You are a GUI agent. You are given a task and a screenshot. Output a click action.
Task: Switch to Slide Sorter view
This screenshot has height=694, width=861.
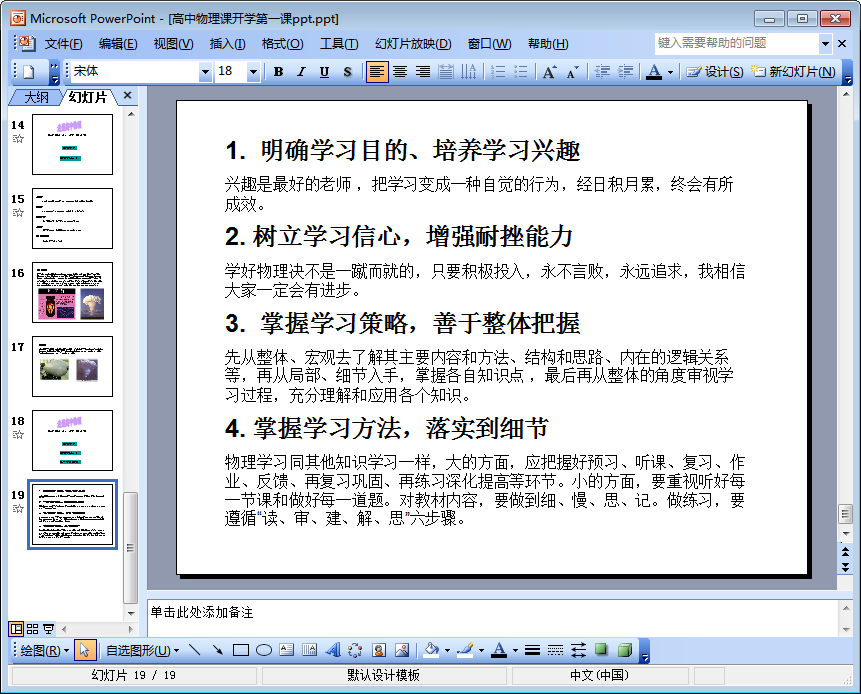click(x=32, y=629)
